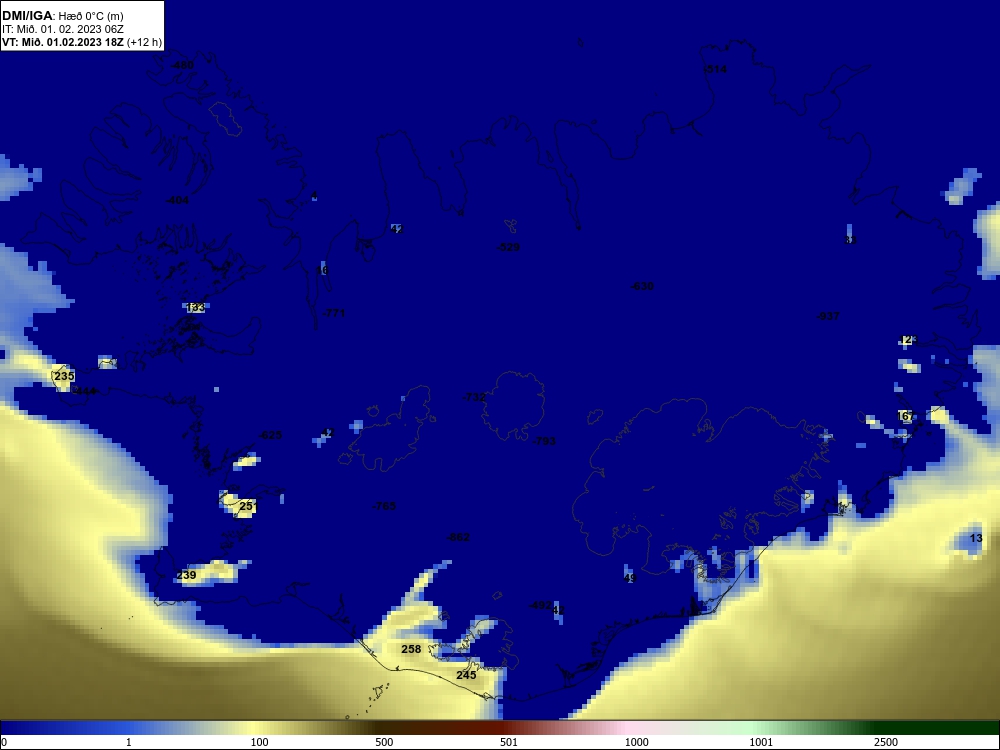Click the -765 map value
The image size is (1000, 750).
pos(385,506)
